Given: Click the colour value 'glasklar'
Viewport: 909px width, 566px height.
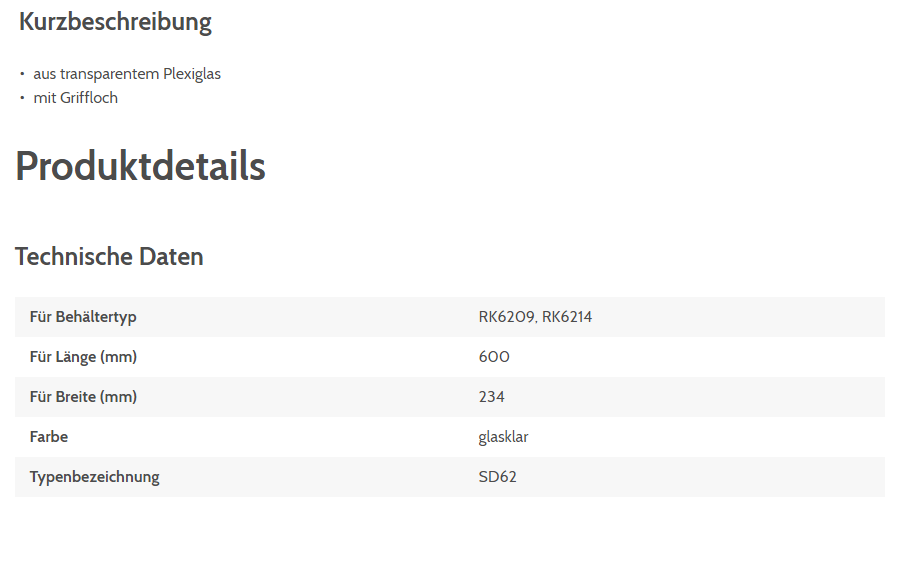Looking at the screenshot, I should point(503,437).
